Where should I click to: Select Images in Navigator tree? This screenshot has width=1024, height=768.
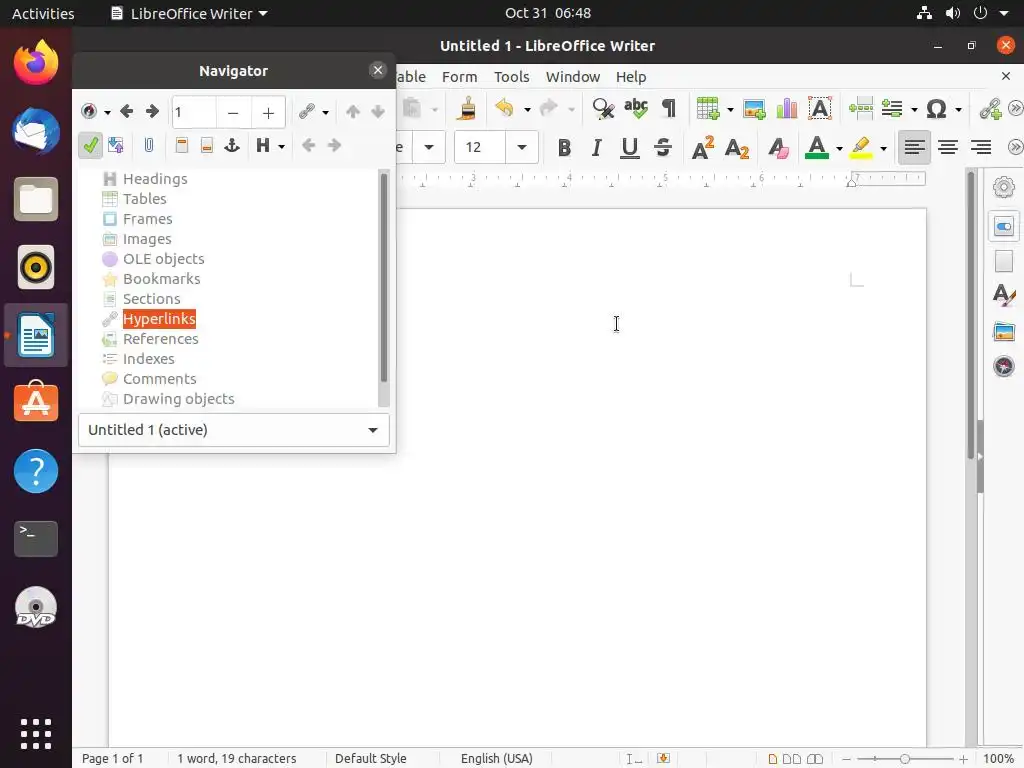[147, 239]
